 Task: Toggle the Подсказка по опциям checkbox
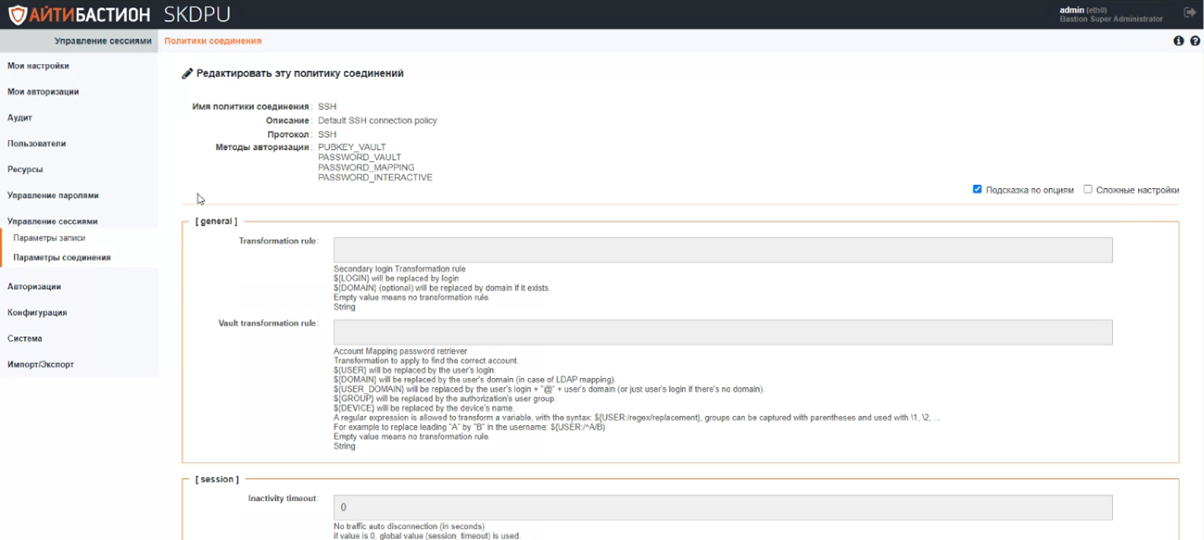point(977,189)
